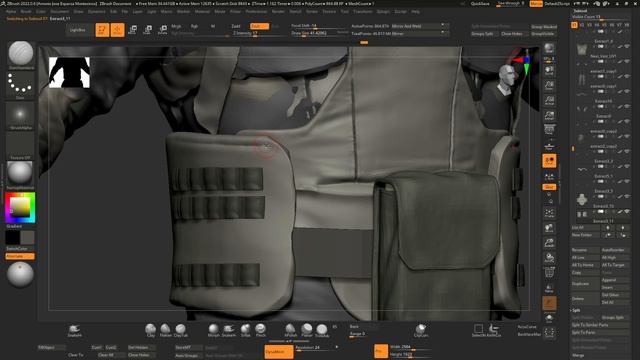Click the LightBox button
640x360 pixels.
[78, 30]
